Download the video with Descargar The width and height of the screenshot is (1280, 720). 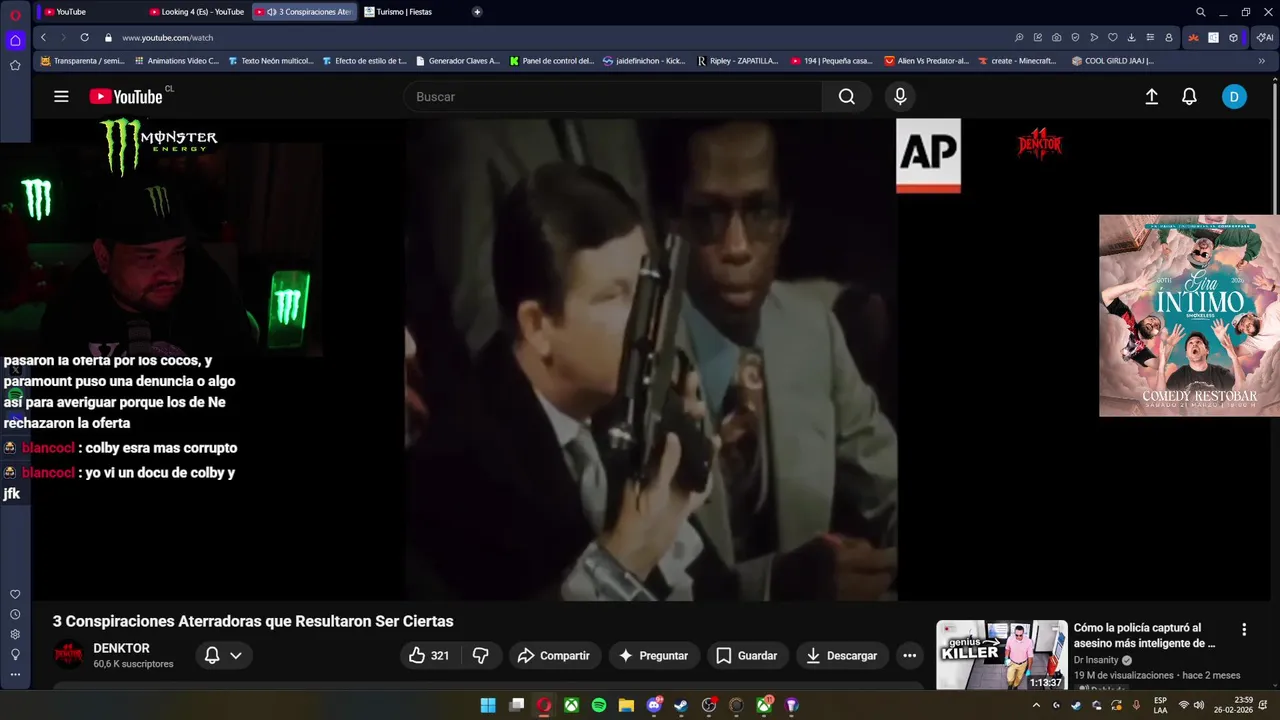coord(842,655)
